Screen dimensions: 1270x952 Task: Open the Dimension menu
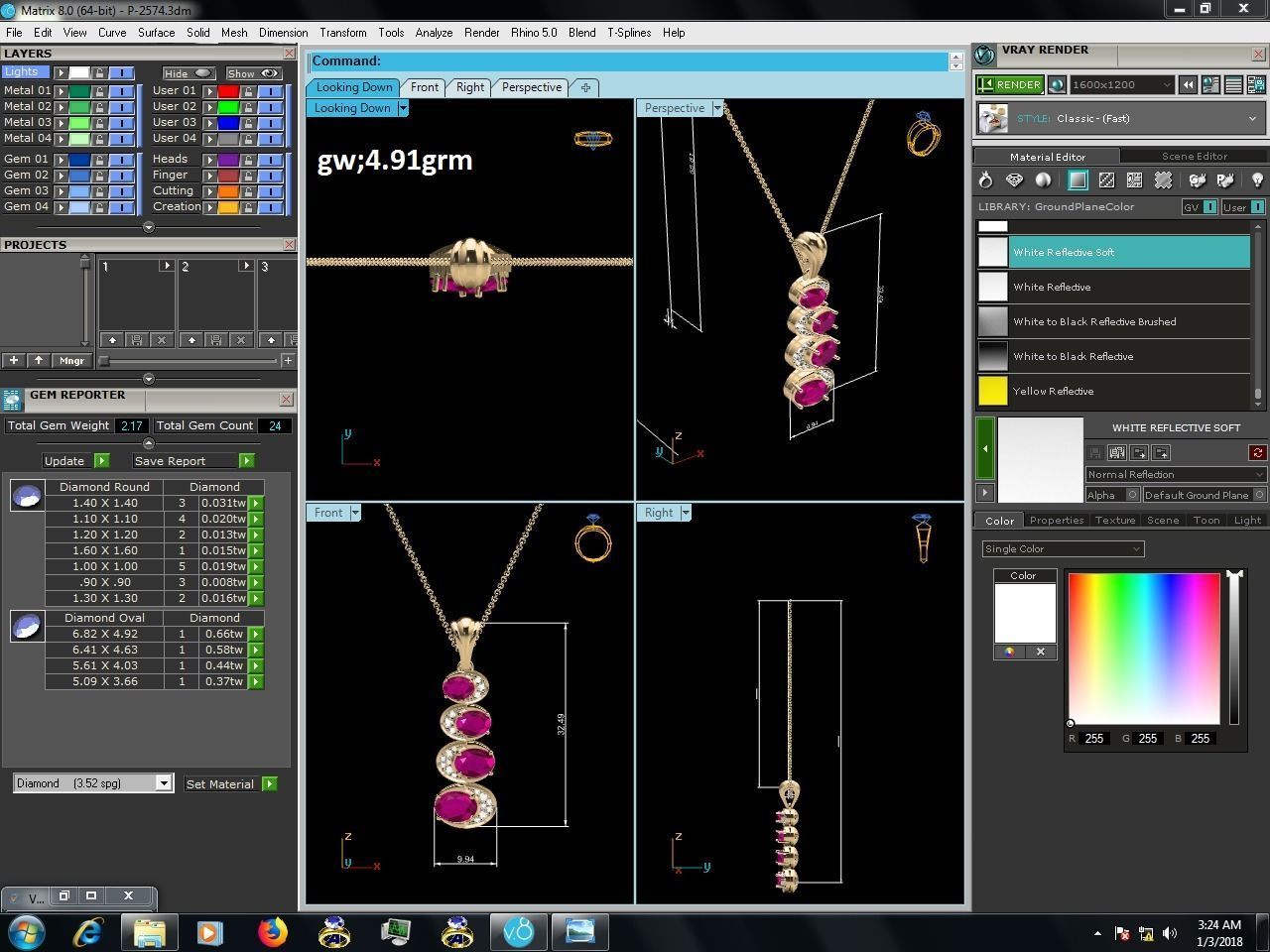click(283, 33)
